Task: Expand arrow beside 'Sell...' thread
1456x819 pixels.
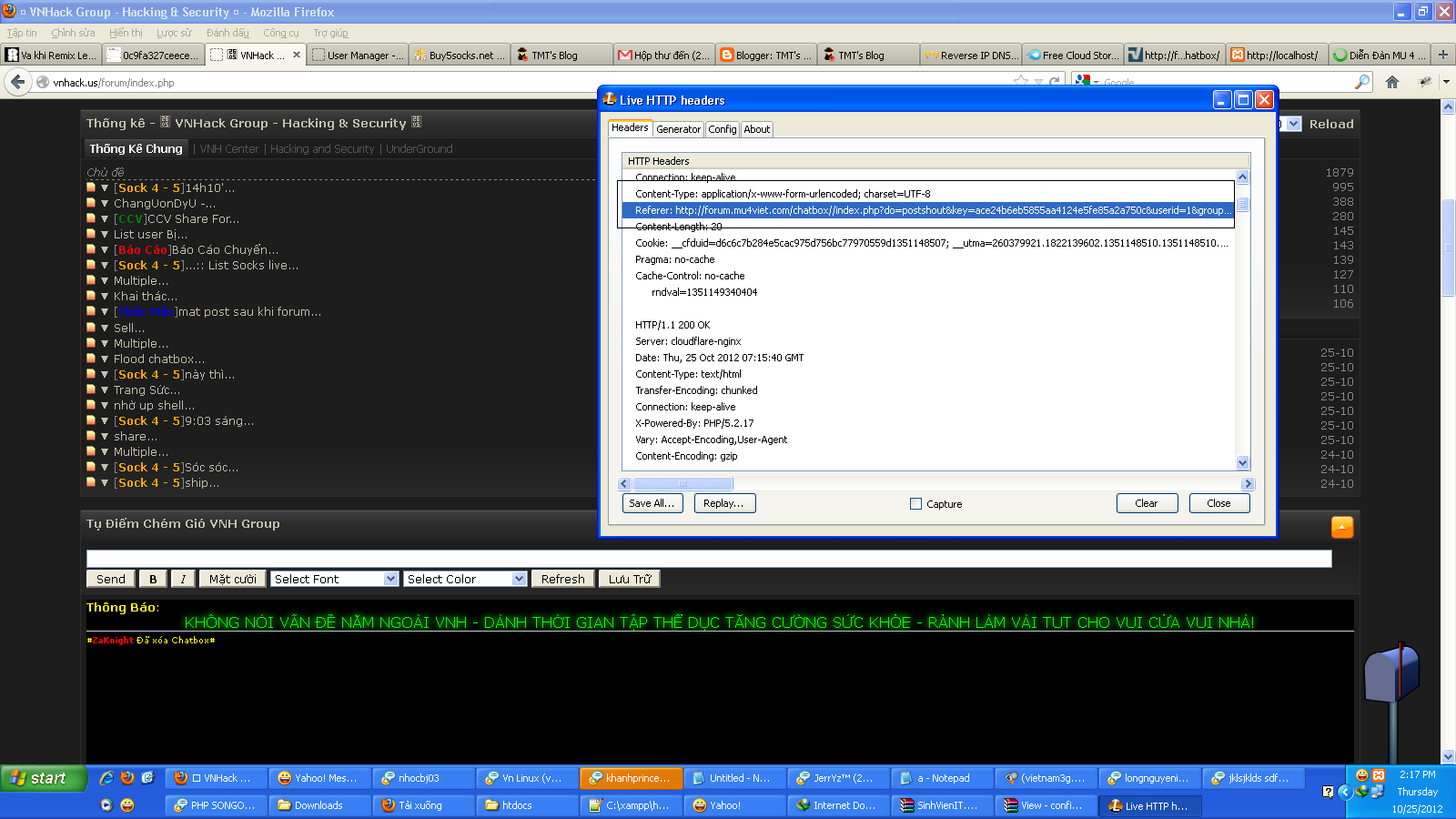Action: tap(105, 328)
